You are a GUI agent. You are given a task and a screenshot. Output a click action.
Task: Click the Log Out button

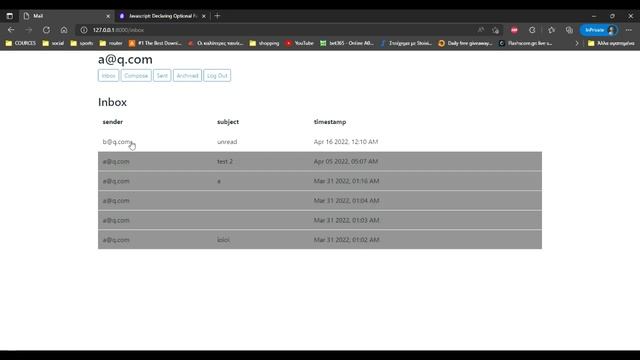point(217,76)
